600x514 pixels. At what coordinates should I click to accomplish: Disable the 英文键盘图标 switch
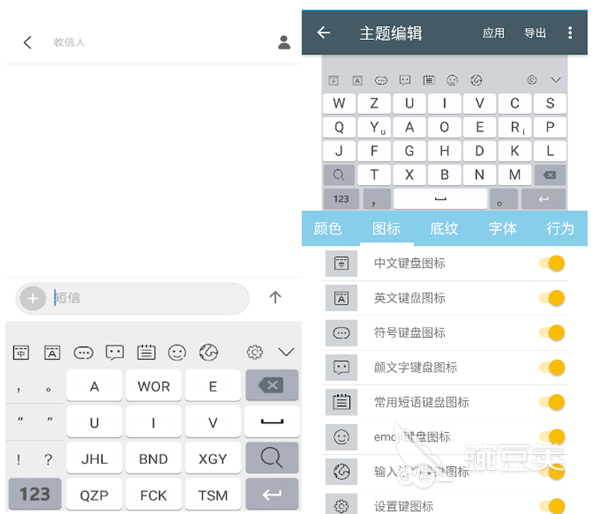click(553, 298)
